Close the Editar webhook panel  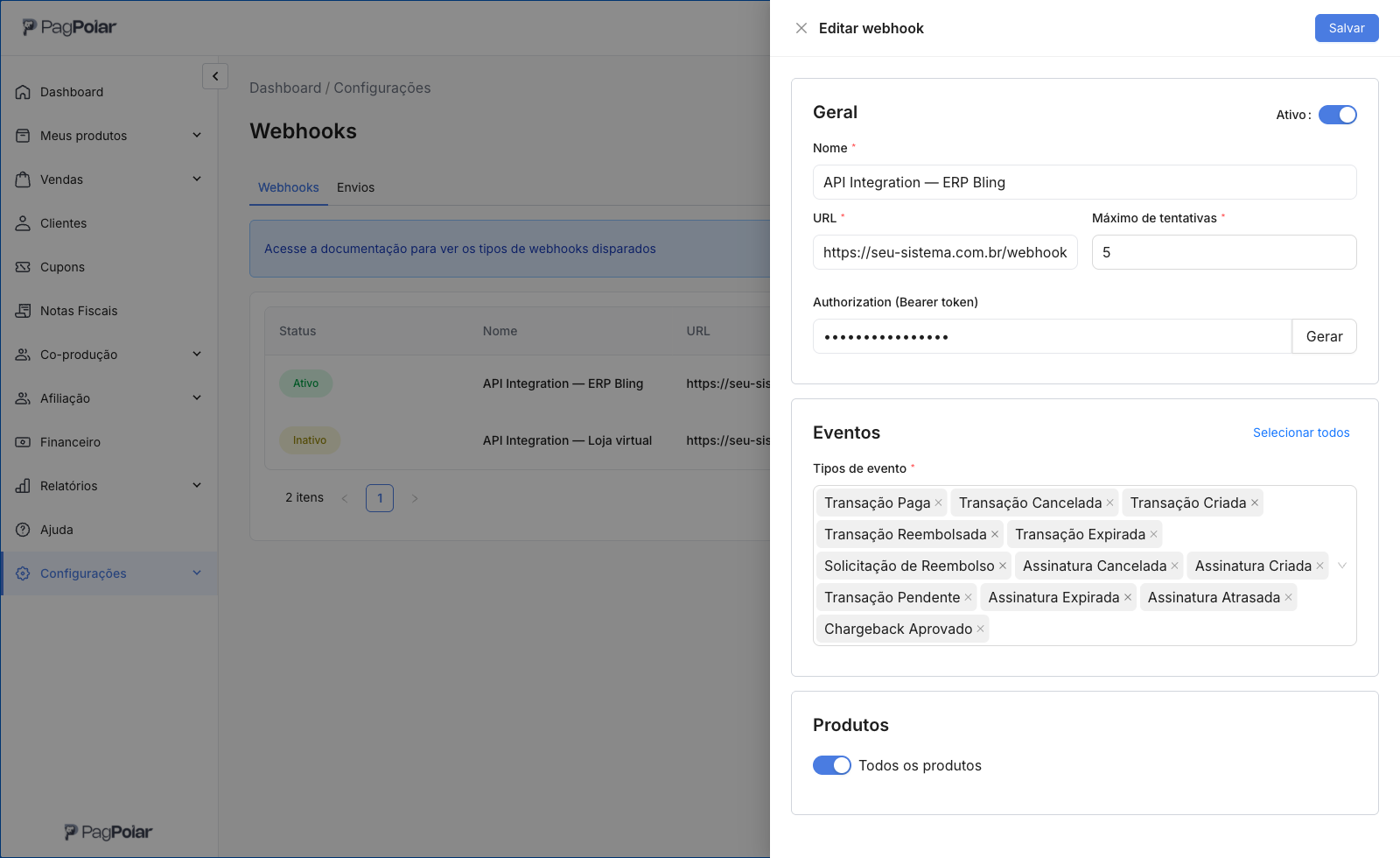[x=801, y=28]
